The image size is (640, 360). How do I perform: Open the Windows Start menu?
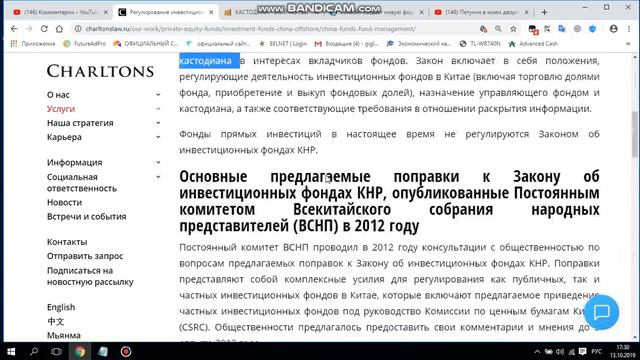pos(11,351)
